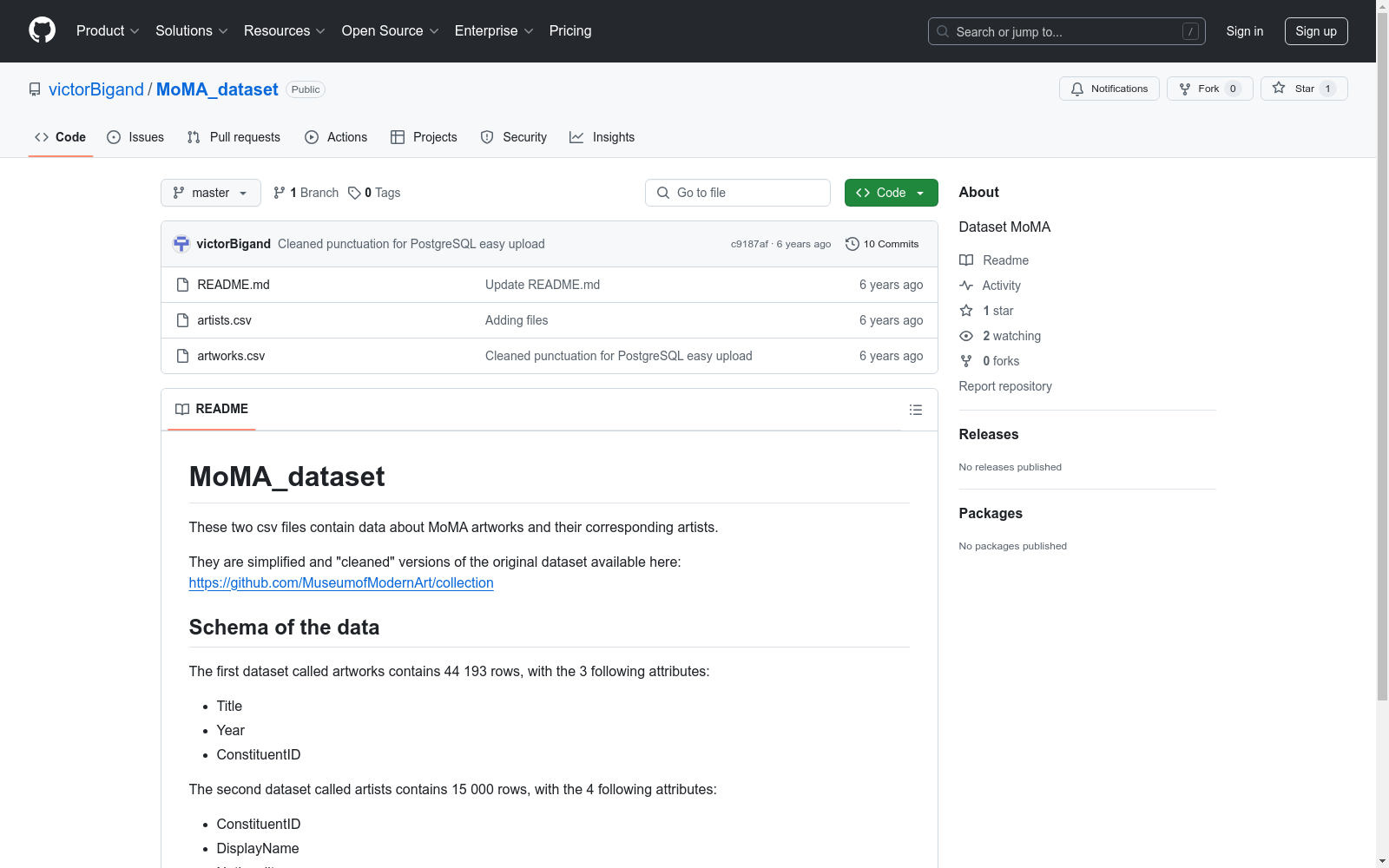Screen dimensions: 1389x868
Task: Open the README outline list icon
Action: pyautogui.click(x=916, y=410)
